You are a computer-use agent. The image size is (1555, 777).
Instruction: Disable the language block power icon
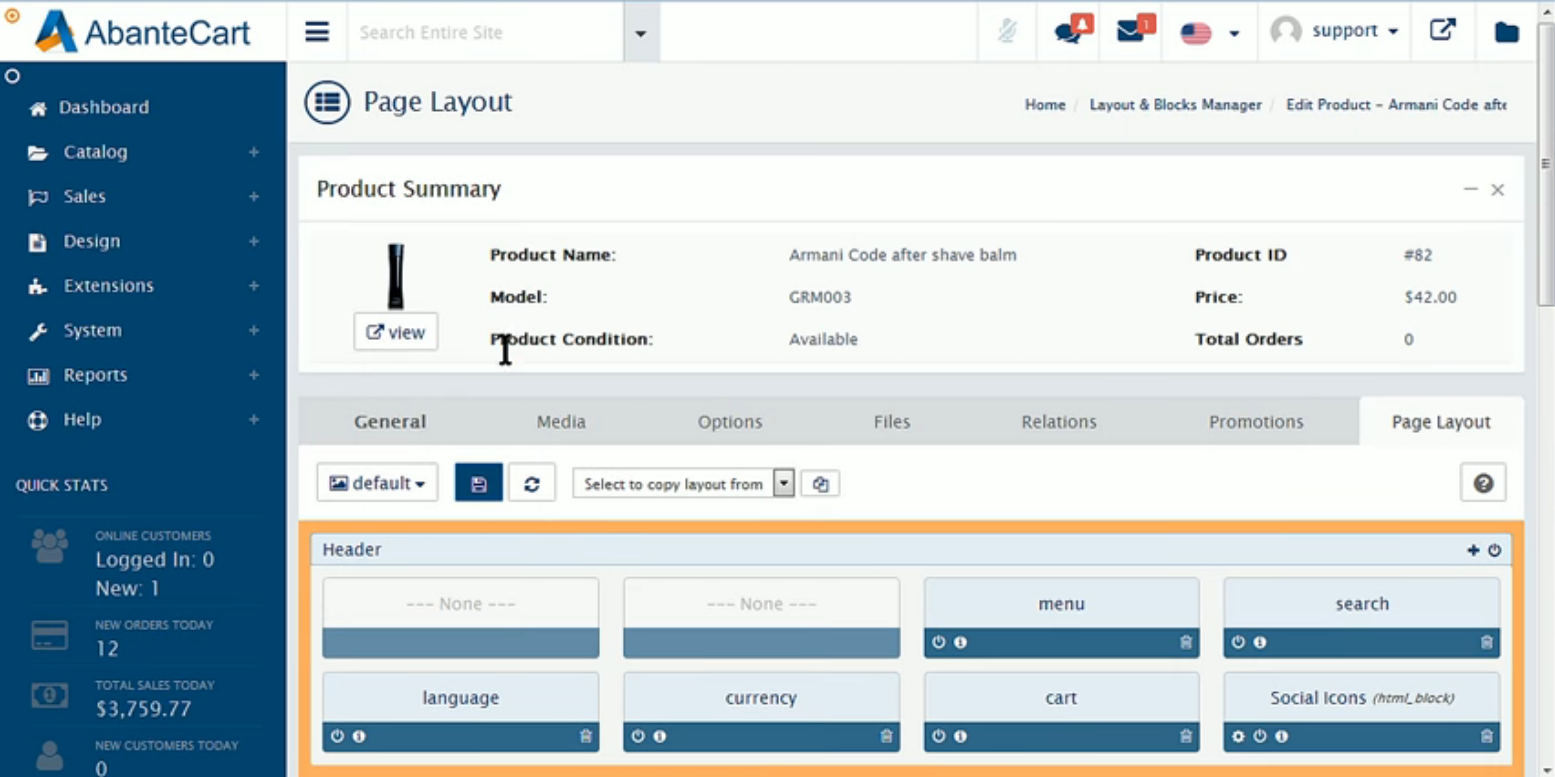(338, 737)
